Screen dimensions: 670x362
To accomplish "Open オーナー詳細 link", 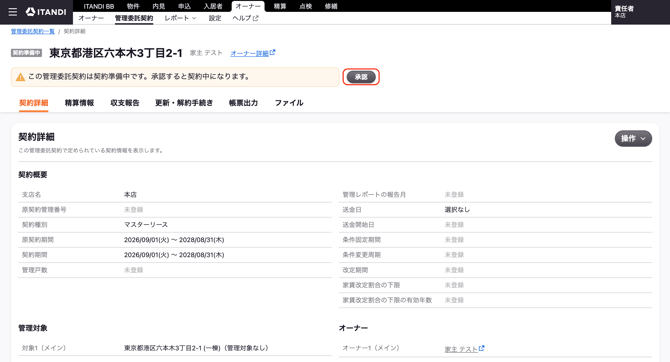I will pos(250,53).
